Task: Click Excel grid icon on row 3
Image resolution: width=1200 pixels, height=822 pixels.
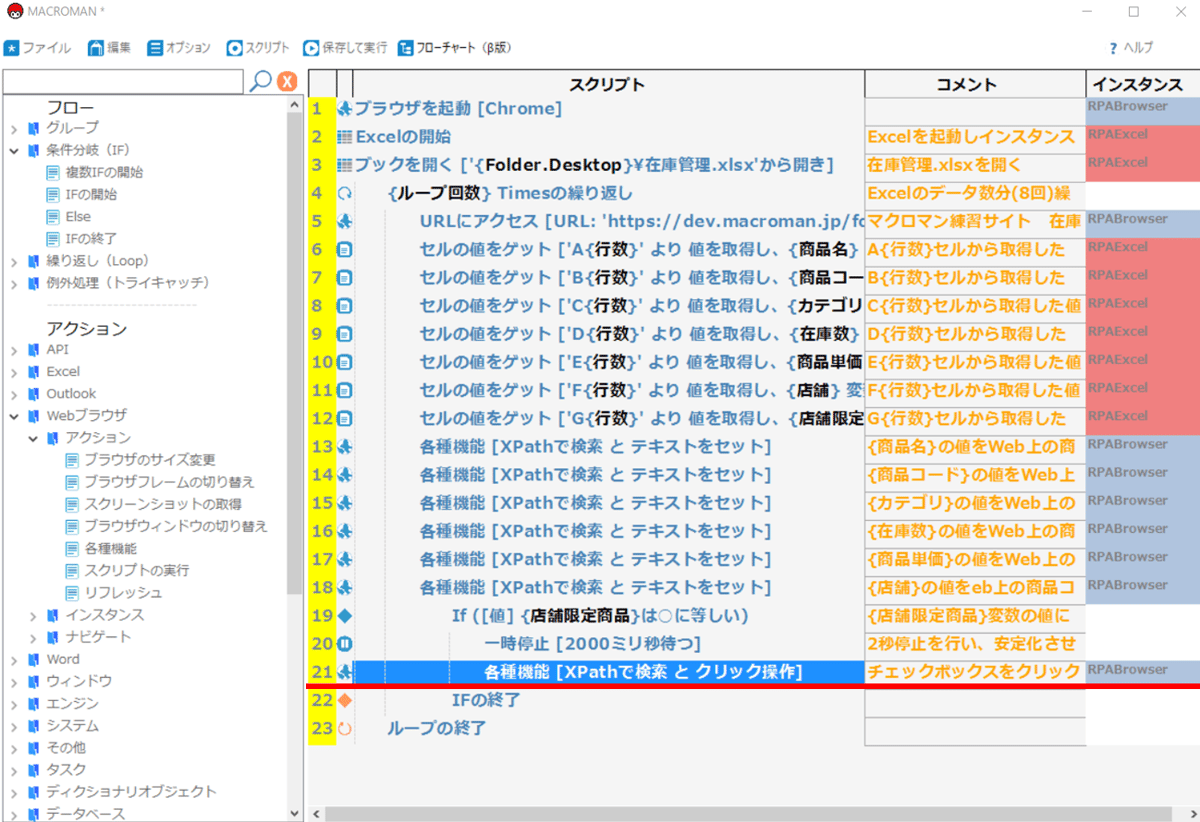Action: coord(345,165)
